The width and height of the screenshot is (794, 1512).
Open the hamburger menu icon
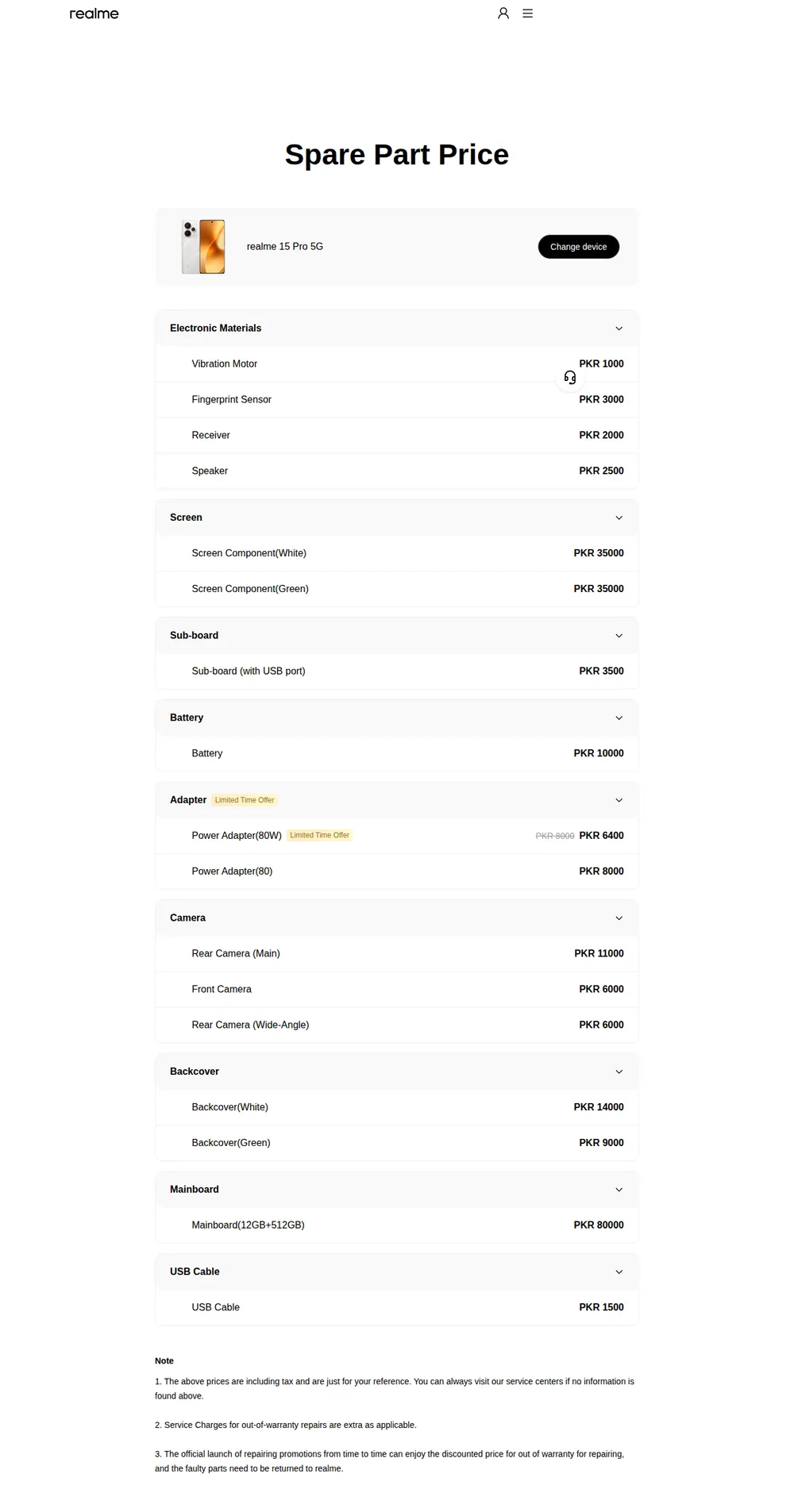pos(527,13)
